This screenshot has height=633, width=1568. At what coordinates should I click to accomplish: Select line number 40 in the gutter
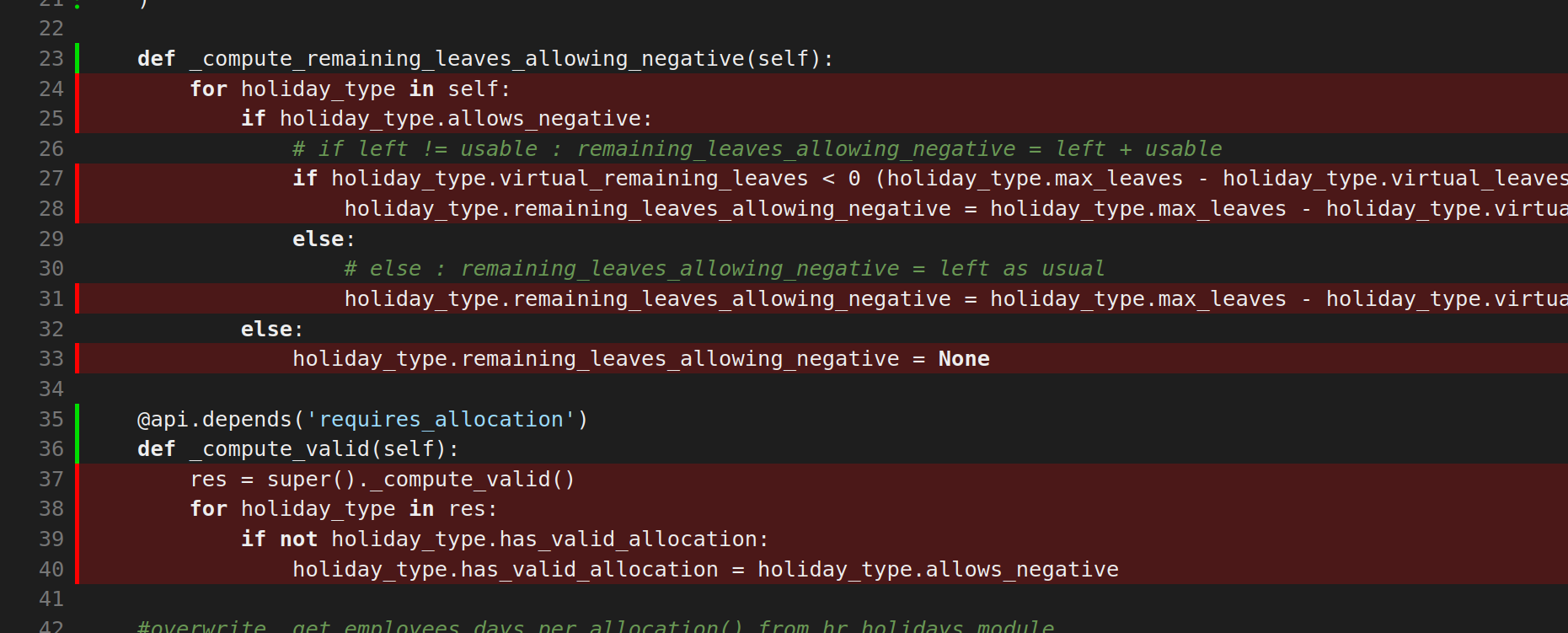coord(51,570)
